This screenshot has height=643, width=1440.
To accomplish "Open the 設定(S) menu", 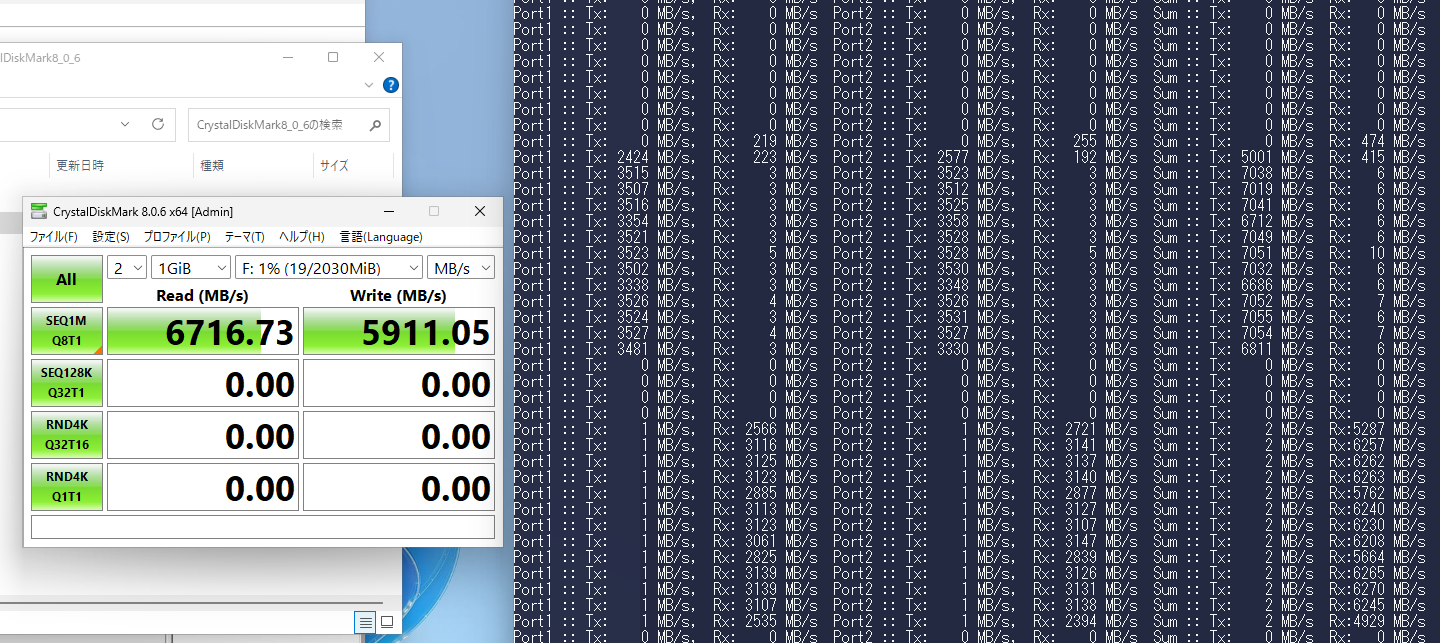I will point(111,237).
